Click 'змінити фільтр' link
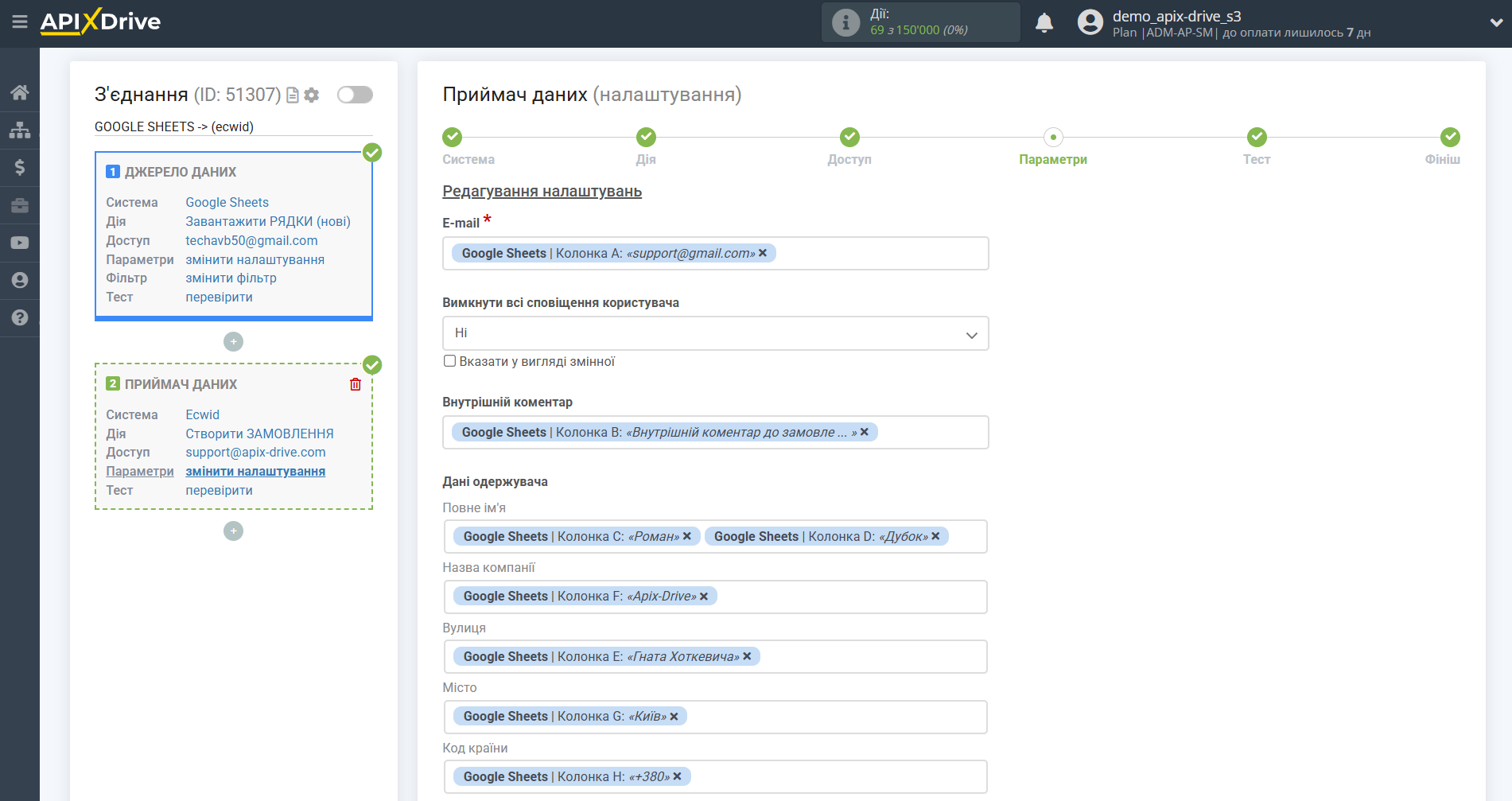This screenshot has height=801, width=1512. (x=231, y=278)
